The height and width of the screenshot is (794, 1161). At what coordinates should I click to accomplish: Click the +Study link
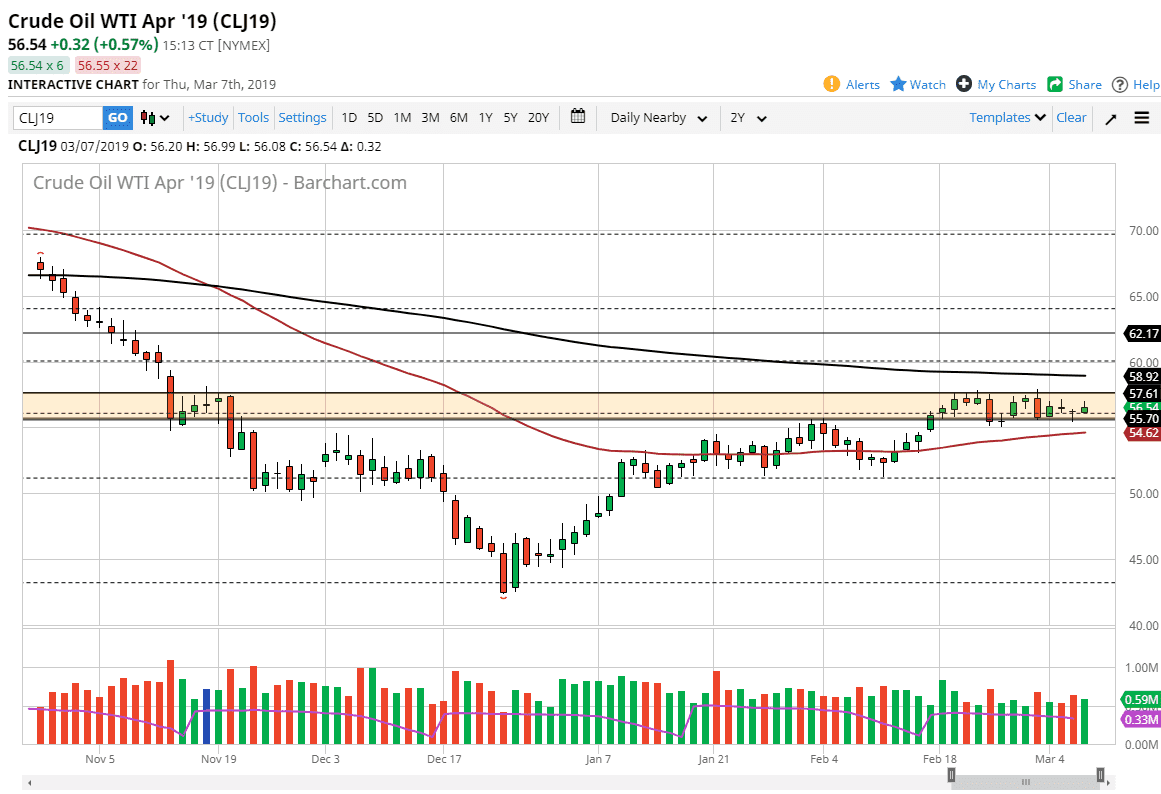pyautogui.click(x=207, y=117)
